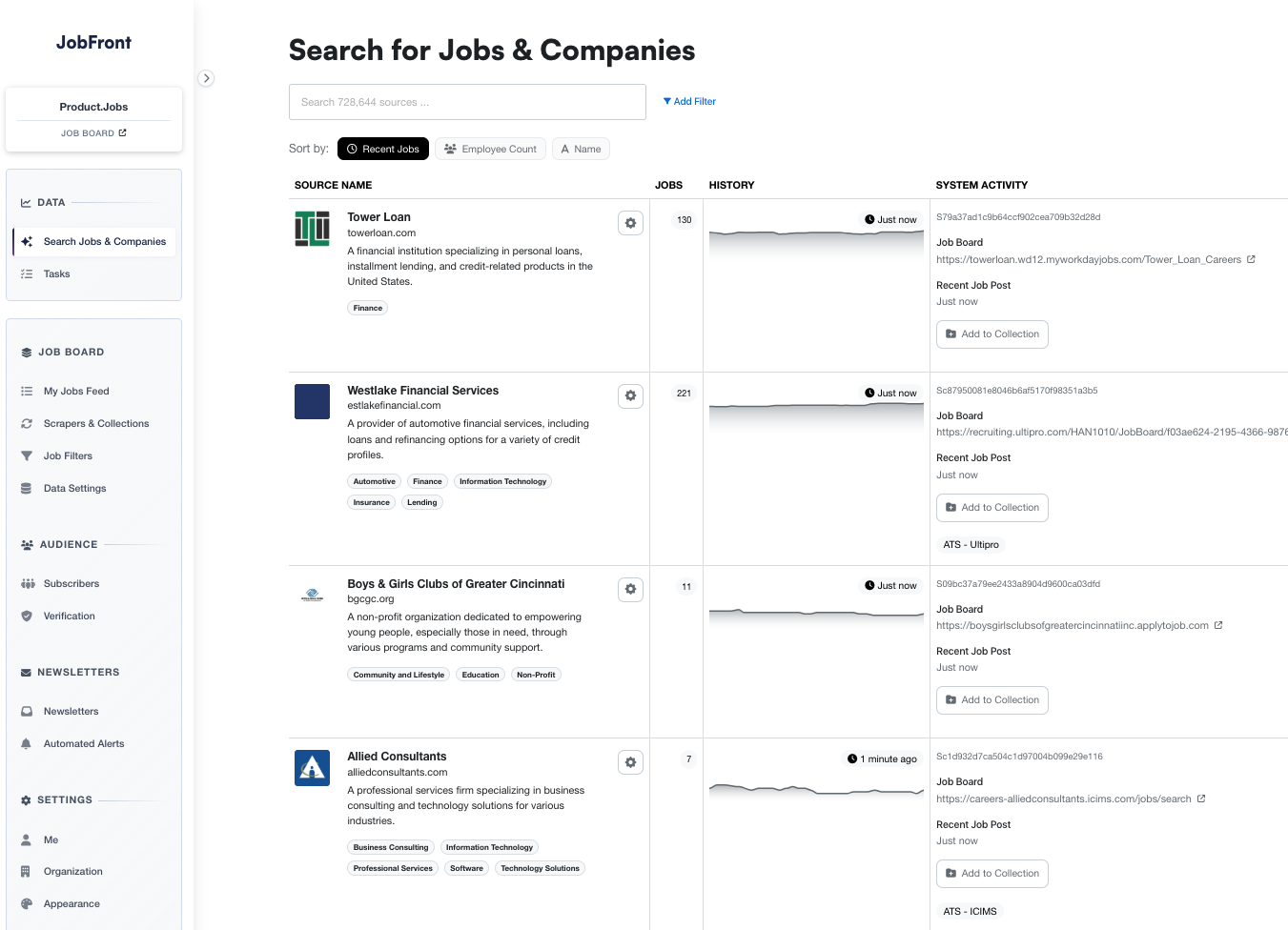Expand the Finance tag on Tower Loan
The width and height of the screenshot is (1288, 930).
[368, 307]
